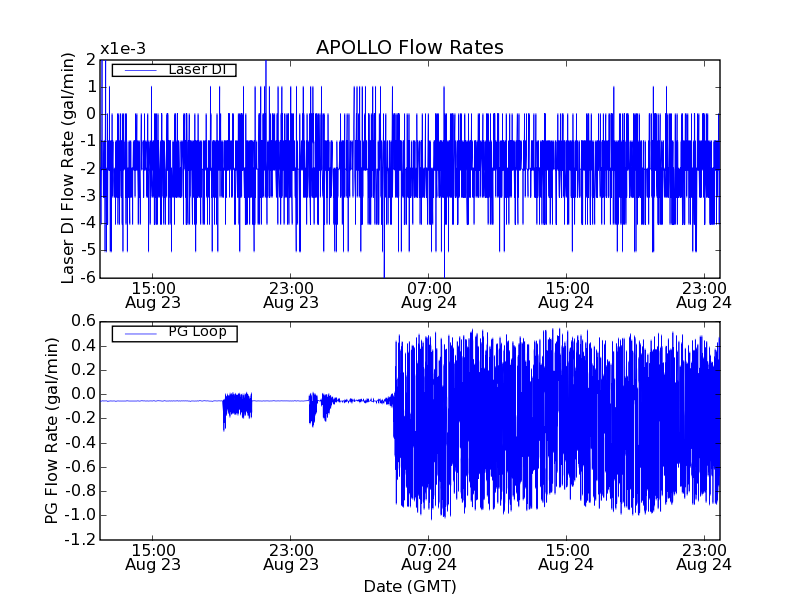Screen dimensions: 800x600
Task: Click the Date (GMT) x-axis label
Action: click(409, 586)
